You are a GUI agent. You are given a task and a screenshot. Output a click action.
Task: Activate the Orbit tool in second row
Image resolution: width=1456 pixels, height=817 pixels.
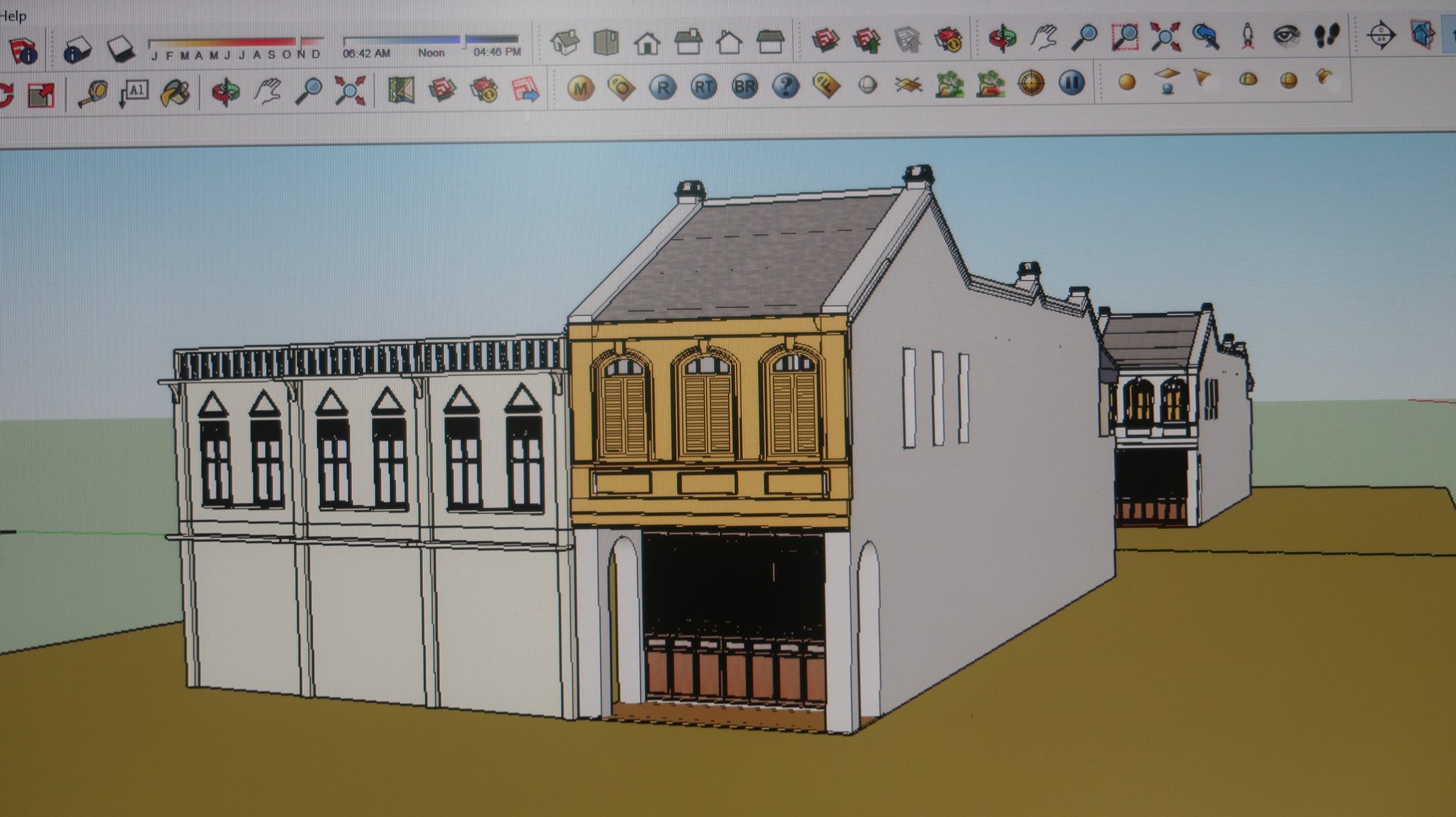(226, 92)
